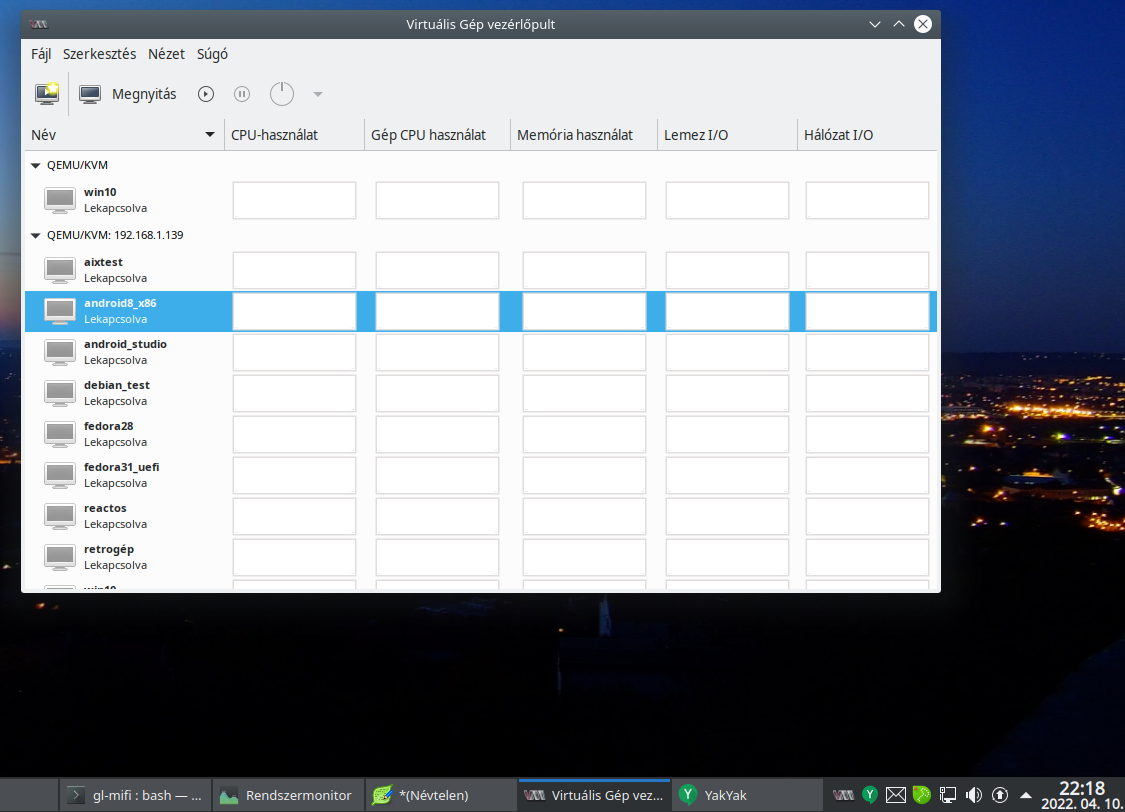Open the updates tray icon
Viewport: 1125px width, 812px height.
[1000, 795]
